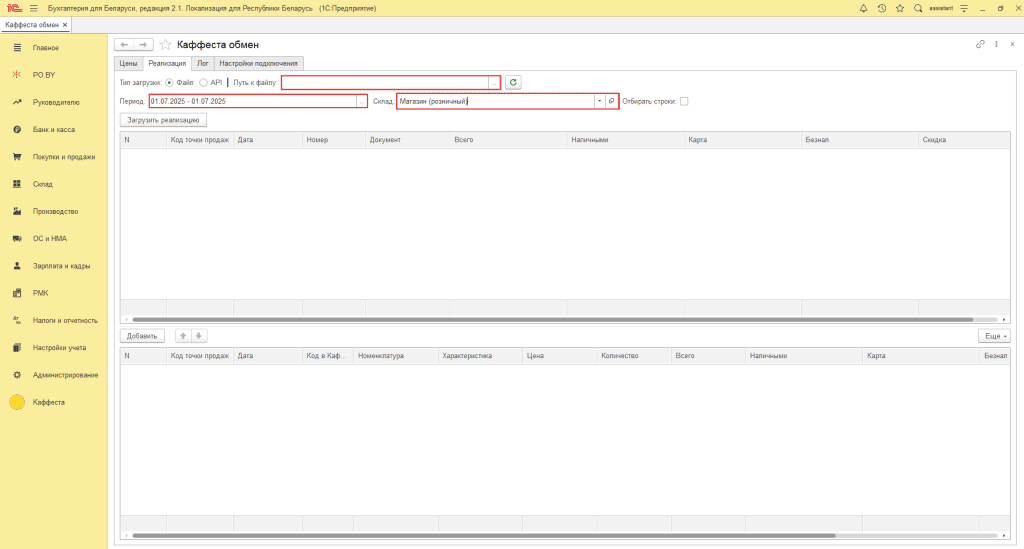
Task: Copy link to form icon
Action: tap(980, 44)
